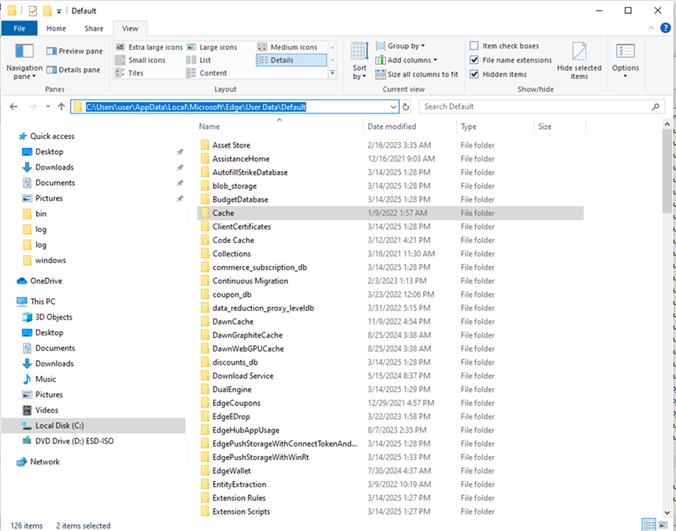676x531 pixels.
Task: Click the Search Default input box
Action: [x=535, y=106]
